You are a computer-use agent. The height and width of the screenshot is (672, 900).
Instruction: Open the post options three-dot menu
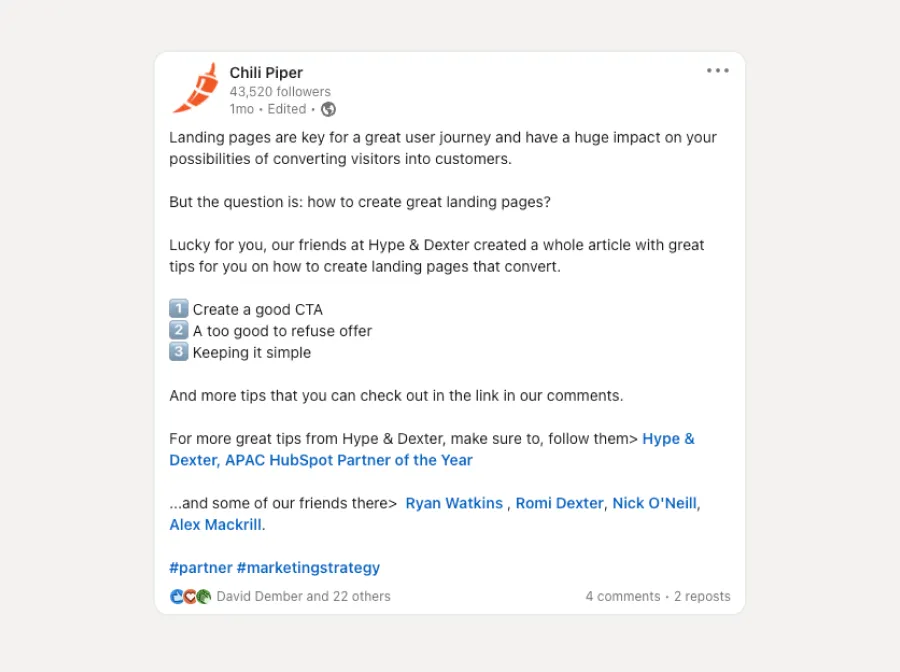click(717, 70)
